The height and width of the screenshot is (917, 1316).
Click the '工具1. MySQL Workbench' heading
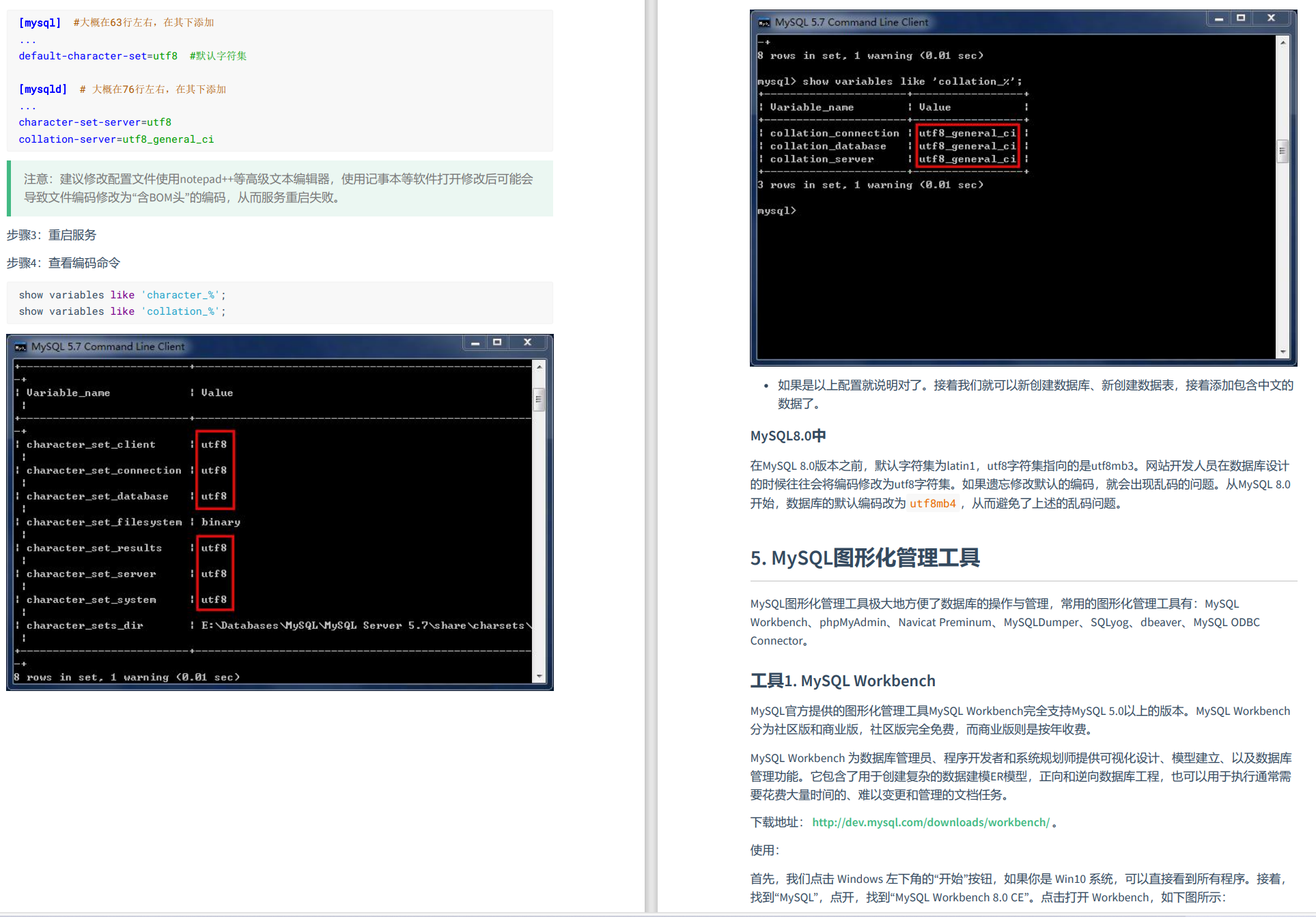click(842, 680)
